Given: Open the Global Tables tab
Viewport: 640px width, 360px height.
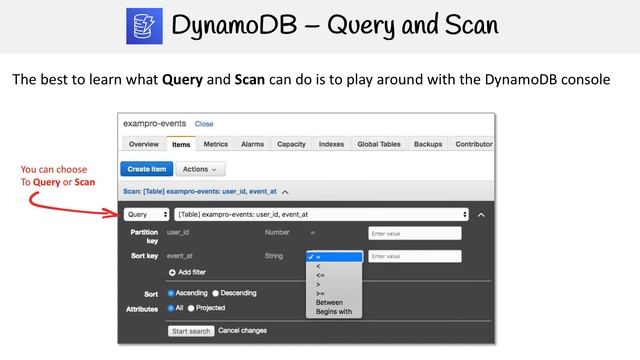Looking at the screenshot, I should click(379, 144).
